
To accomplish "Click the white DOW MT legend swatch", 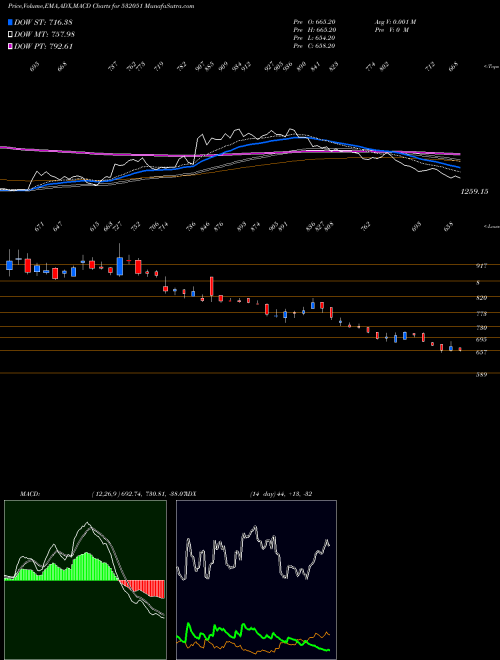I will 11,35.
